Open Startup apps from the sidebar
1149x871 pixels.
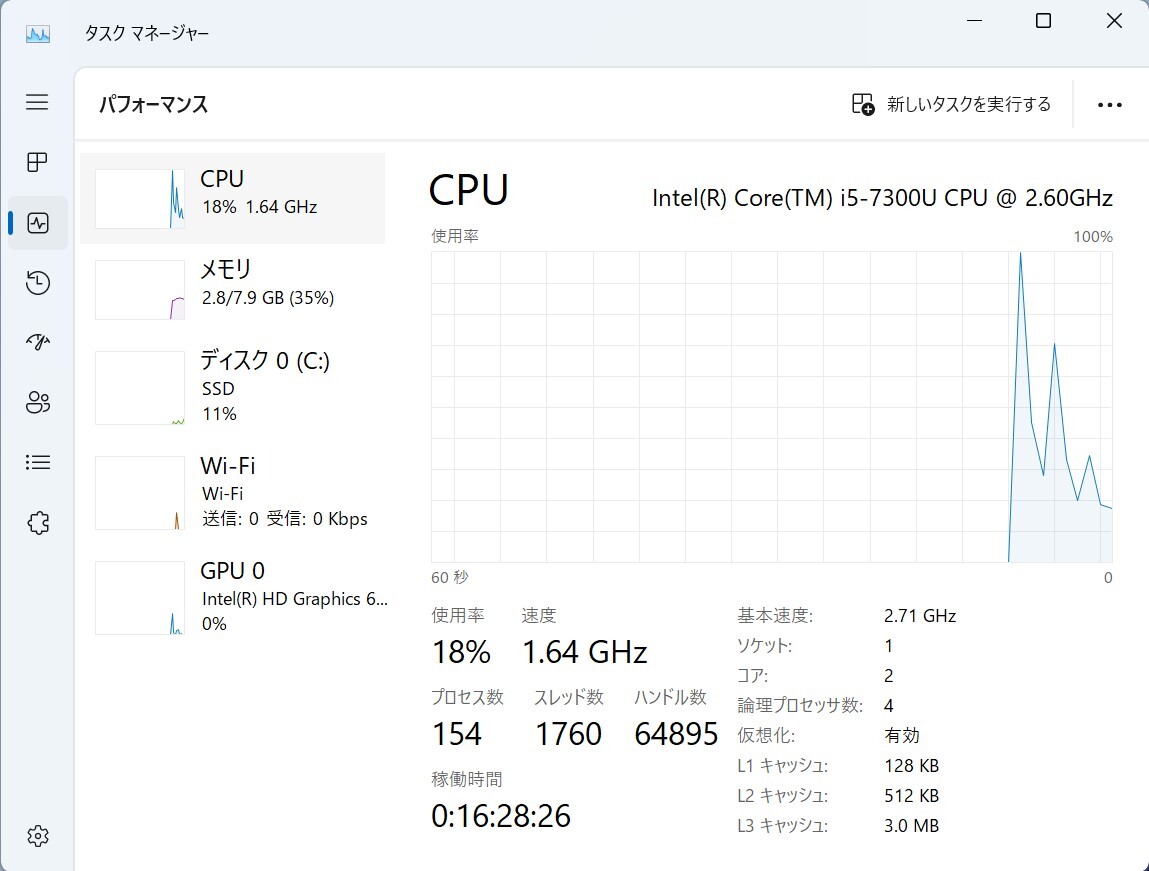coord(37,342)
